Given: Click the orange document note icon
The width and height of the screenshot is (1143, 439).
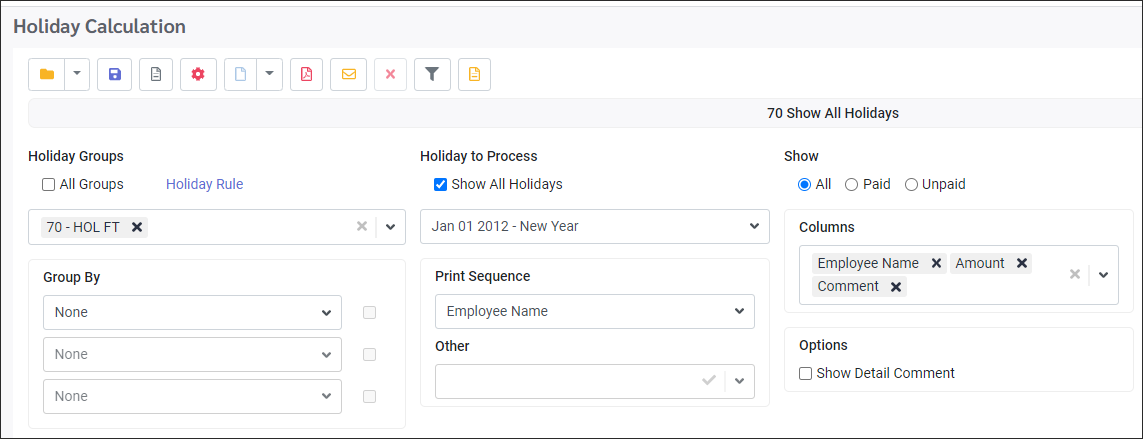Looking at the screenshot, I should (x=475, y=74).
